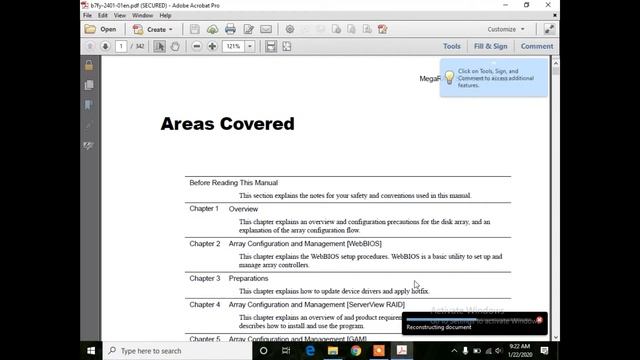Click the 121% zoom value field
The width and height of the screenshot is (640, 360).
pos(233,46)
